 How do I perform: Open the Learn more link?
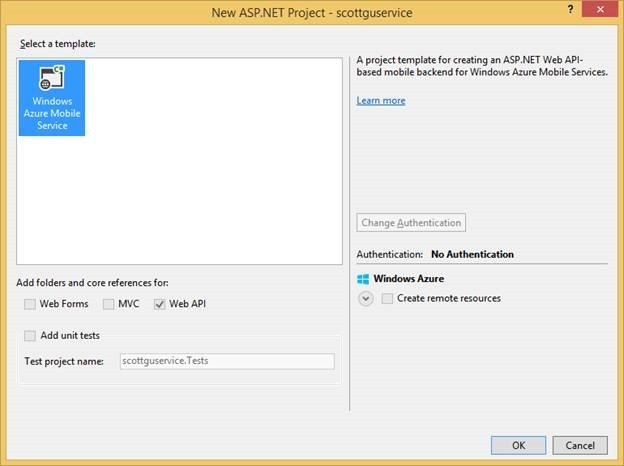[381, 100]
